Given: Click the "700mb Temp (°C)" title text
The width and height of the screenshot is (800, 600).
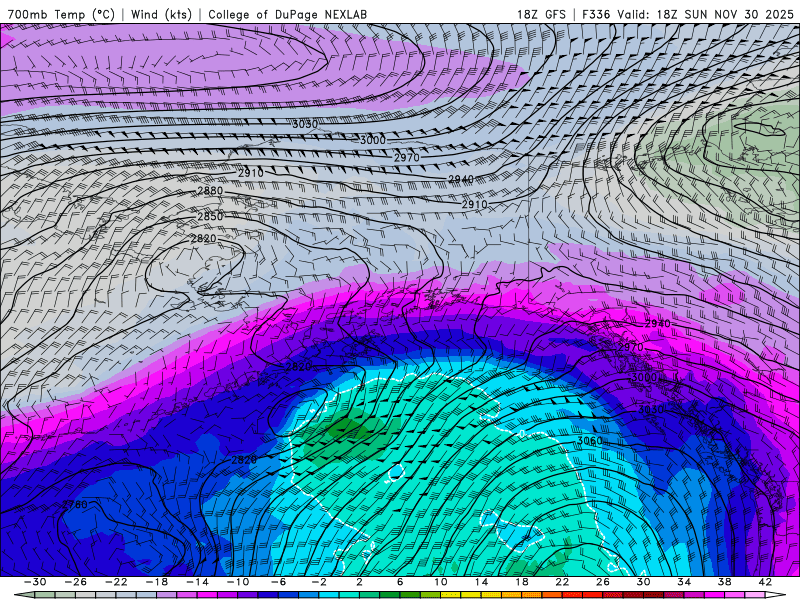Looking at the screenshot, I should coord(61,14).
